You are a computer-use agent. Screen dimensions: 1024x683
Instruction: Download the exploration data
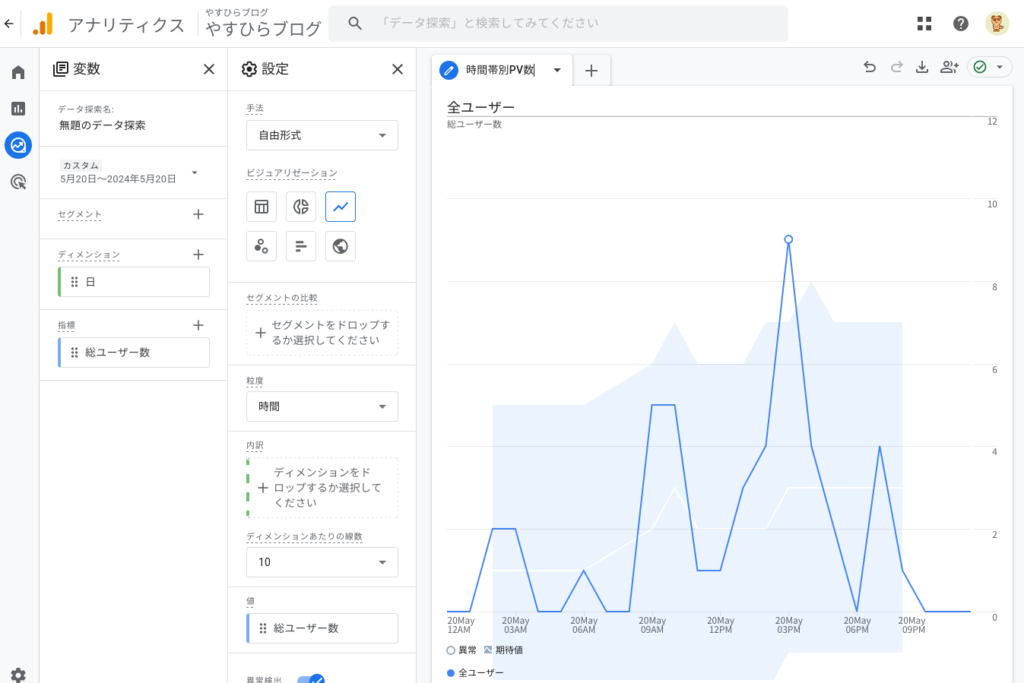(922, 68)
